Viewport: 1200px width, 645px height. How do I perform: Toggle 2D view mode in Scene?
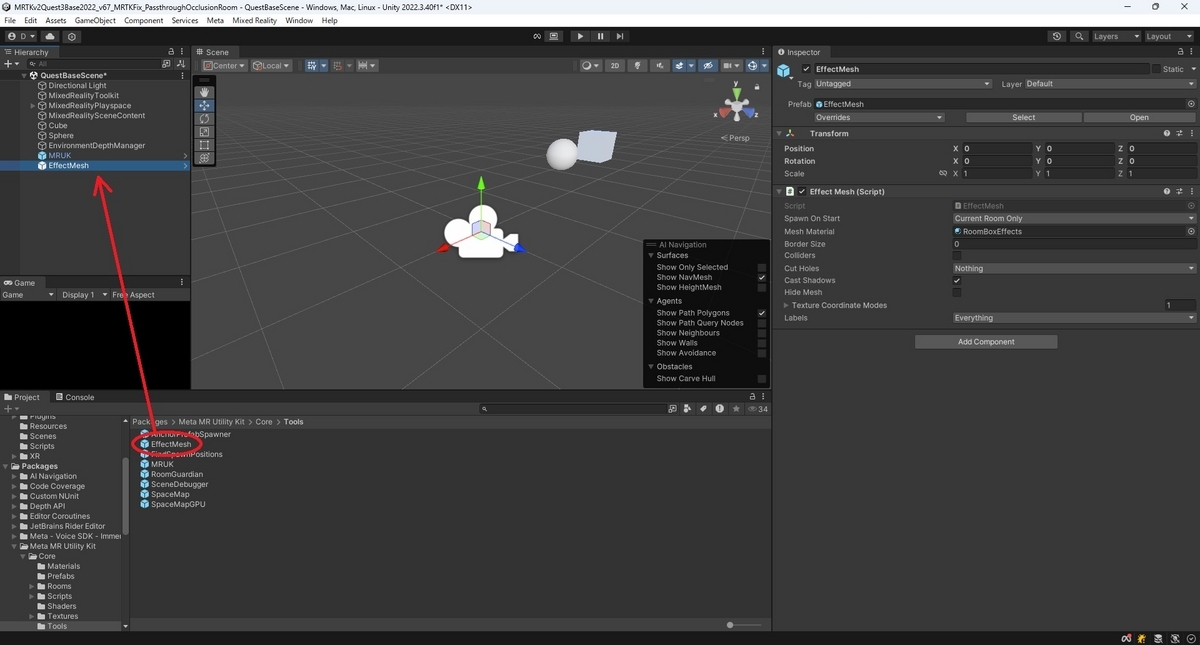pyautogui.click(x=615, y=66)
